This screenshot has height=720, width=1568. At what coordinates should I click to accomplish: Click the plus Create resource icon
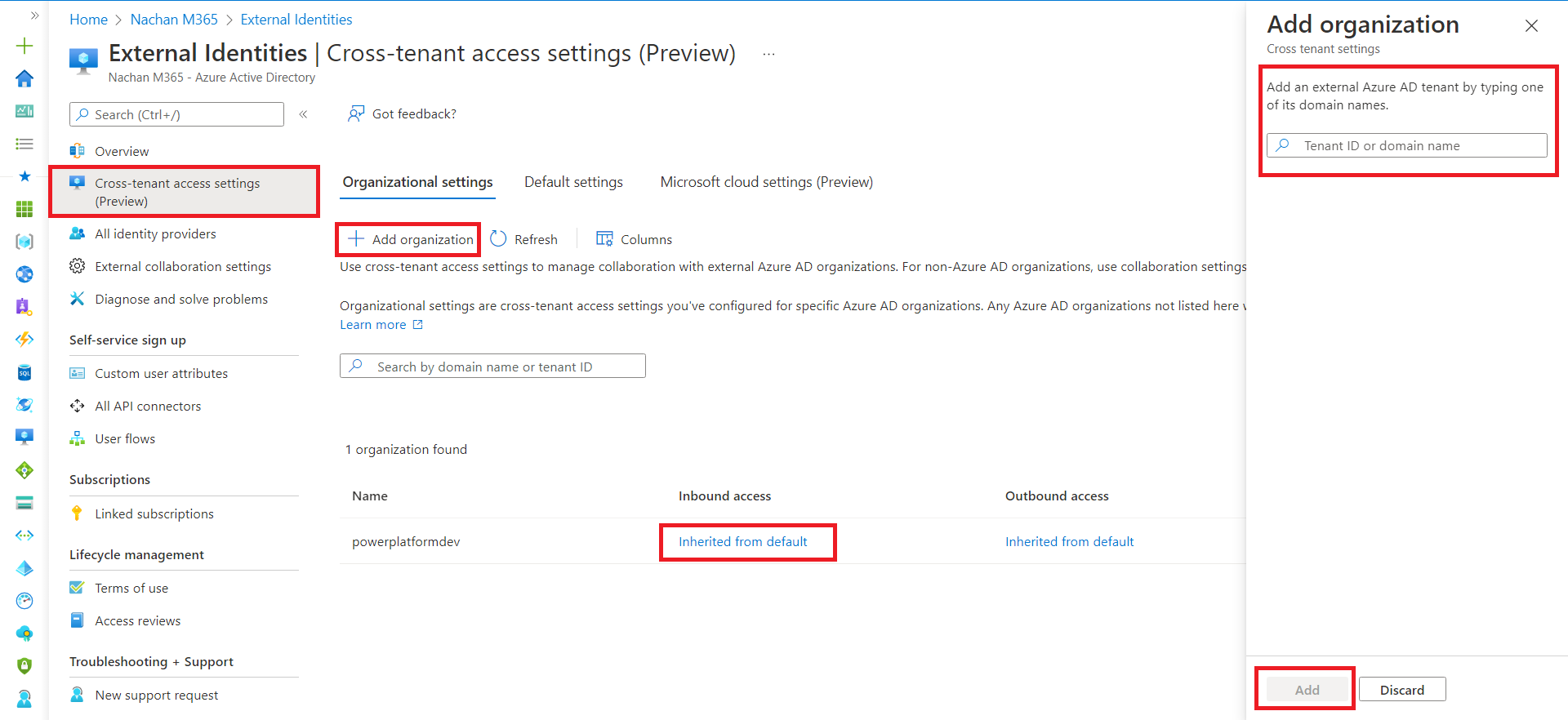(24, 46)
